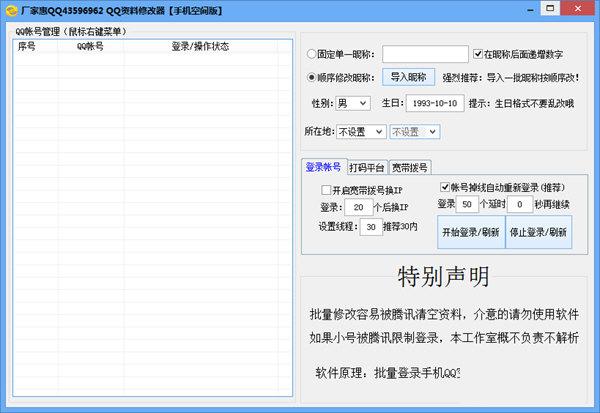
Task: Select the 顺序修改昵称 radio option
Action: [312, 77]
